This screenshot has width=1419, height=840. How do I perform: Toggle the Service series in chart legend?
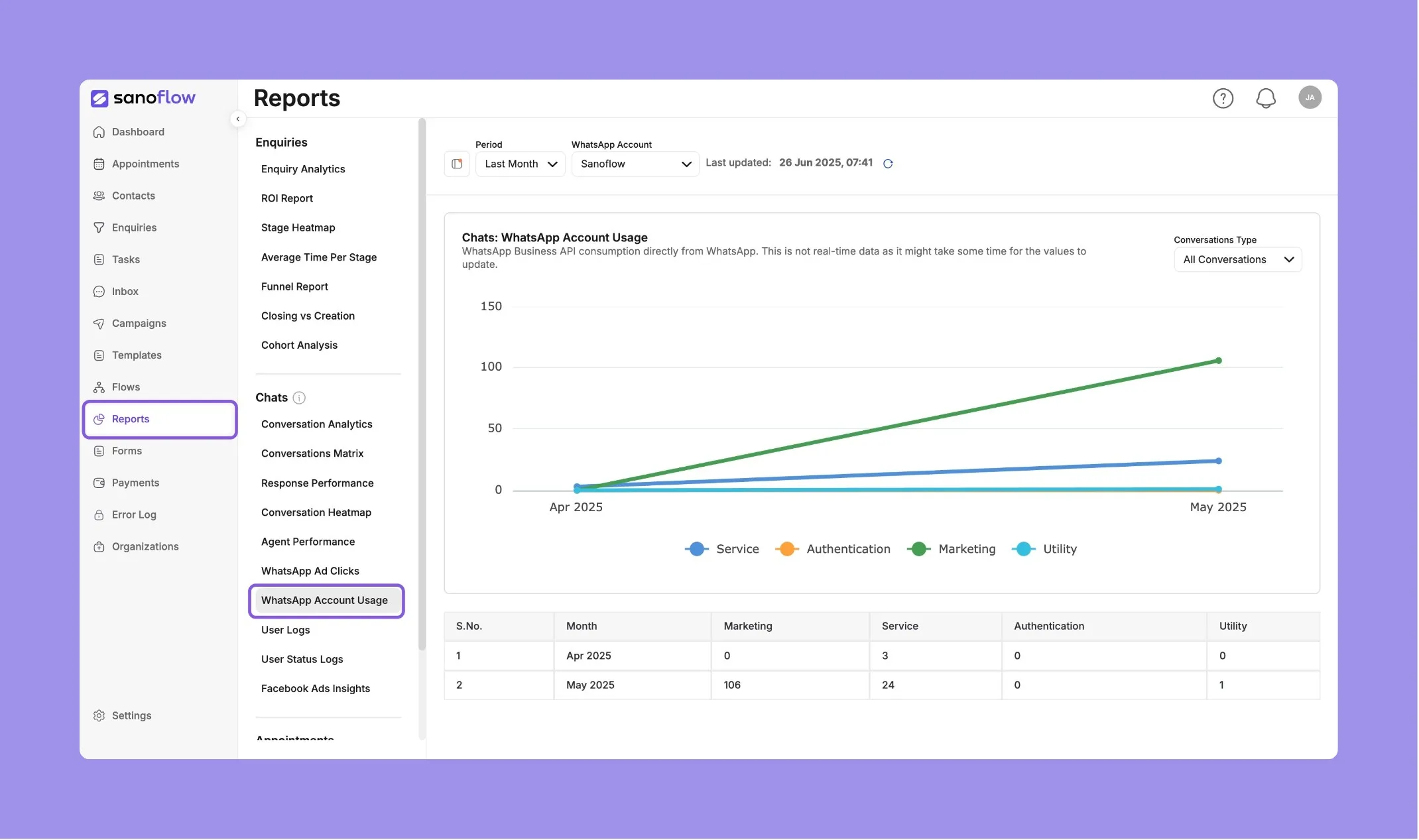pos(723,550)
